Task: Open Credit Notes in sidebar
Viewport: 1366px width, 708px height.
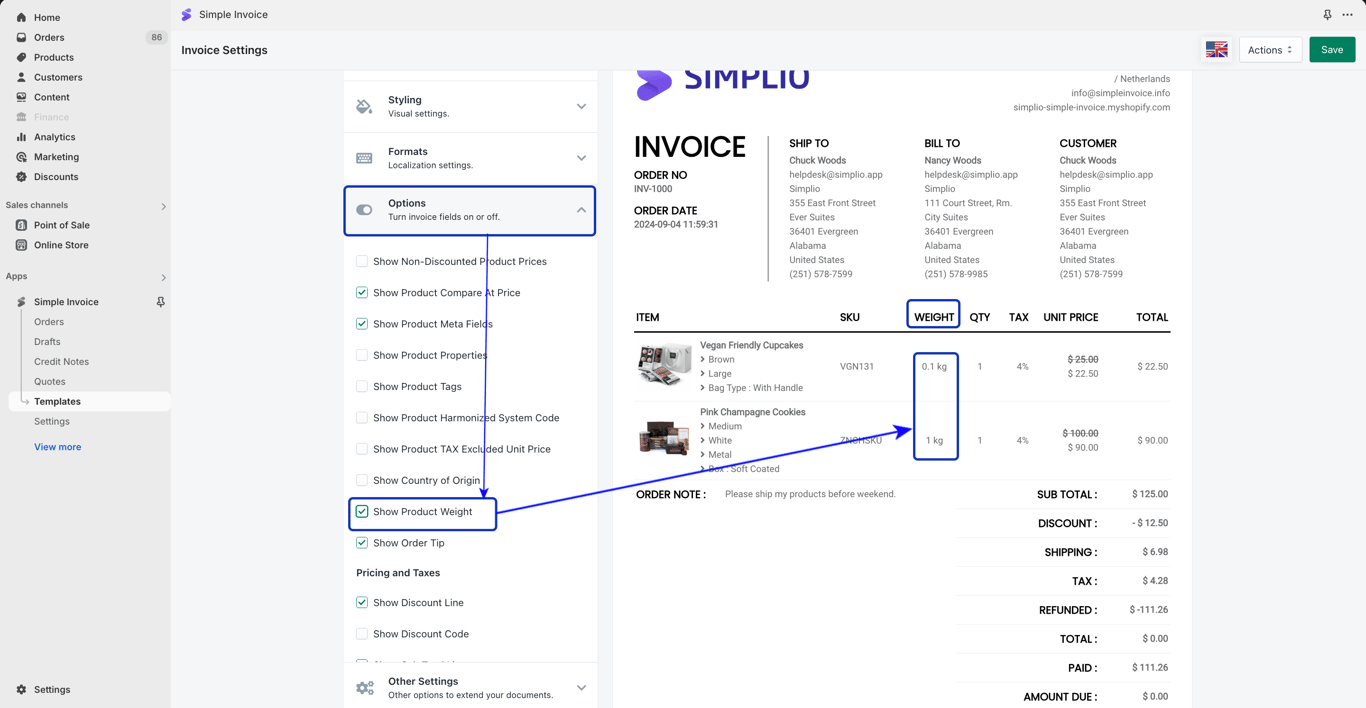Action: (61, 362)
